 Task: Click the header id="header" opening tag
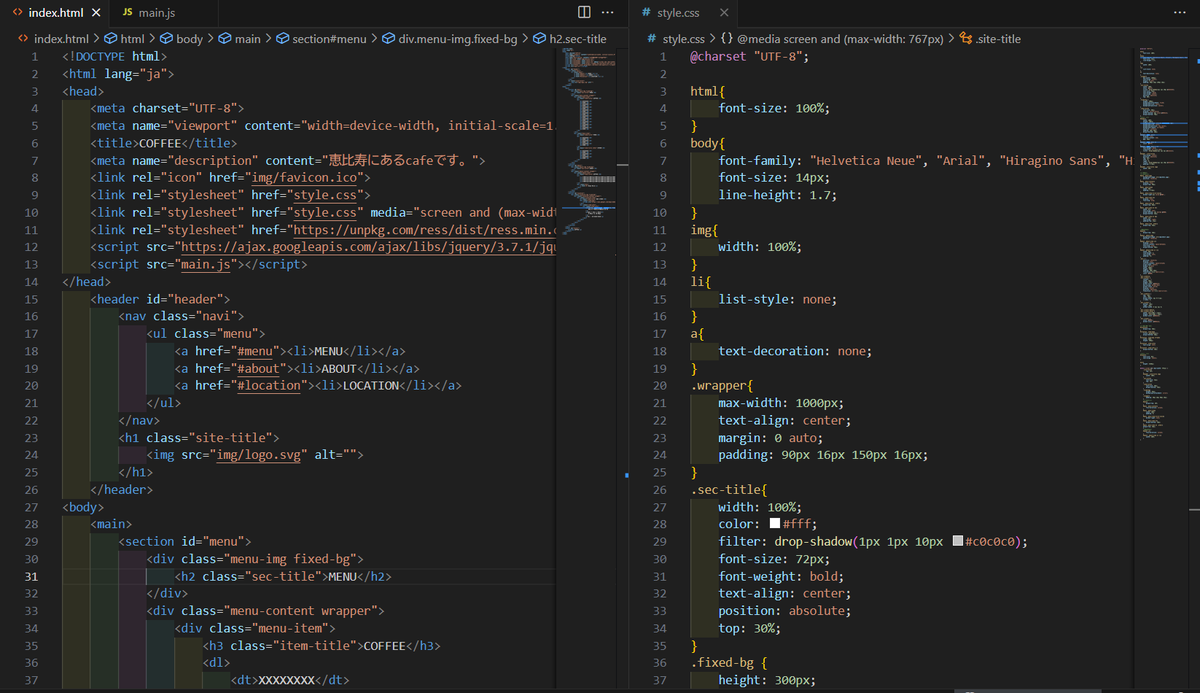click(160, 299)
